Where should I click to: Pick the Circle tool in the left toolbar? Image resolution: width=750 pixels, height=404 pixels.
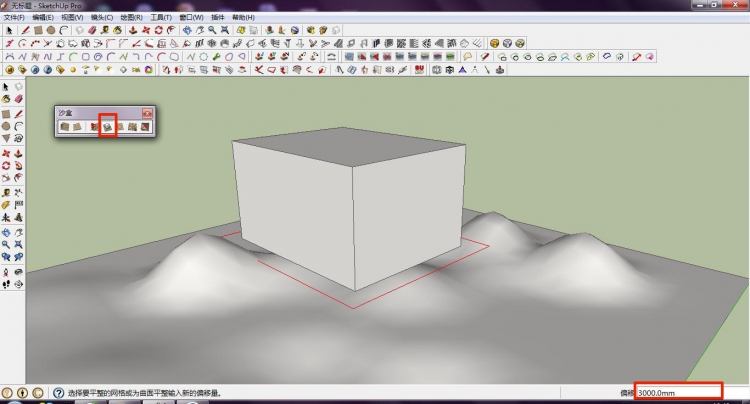6,126
